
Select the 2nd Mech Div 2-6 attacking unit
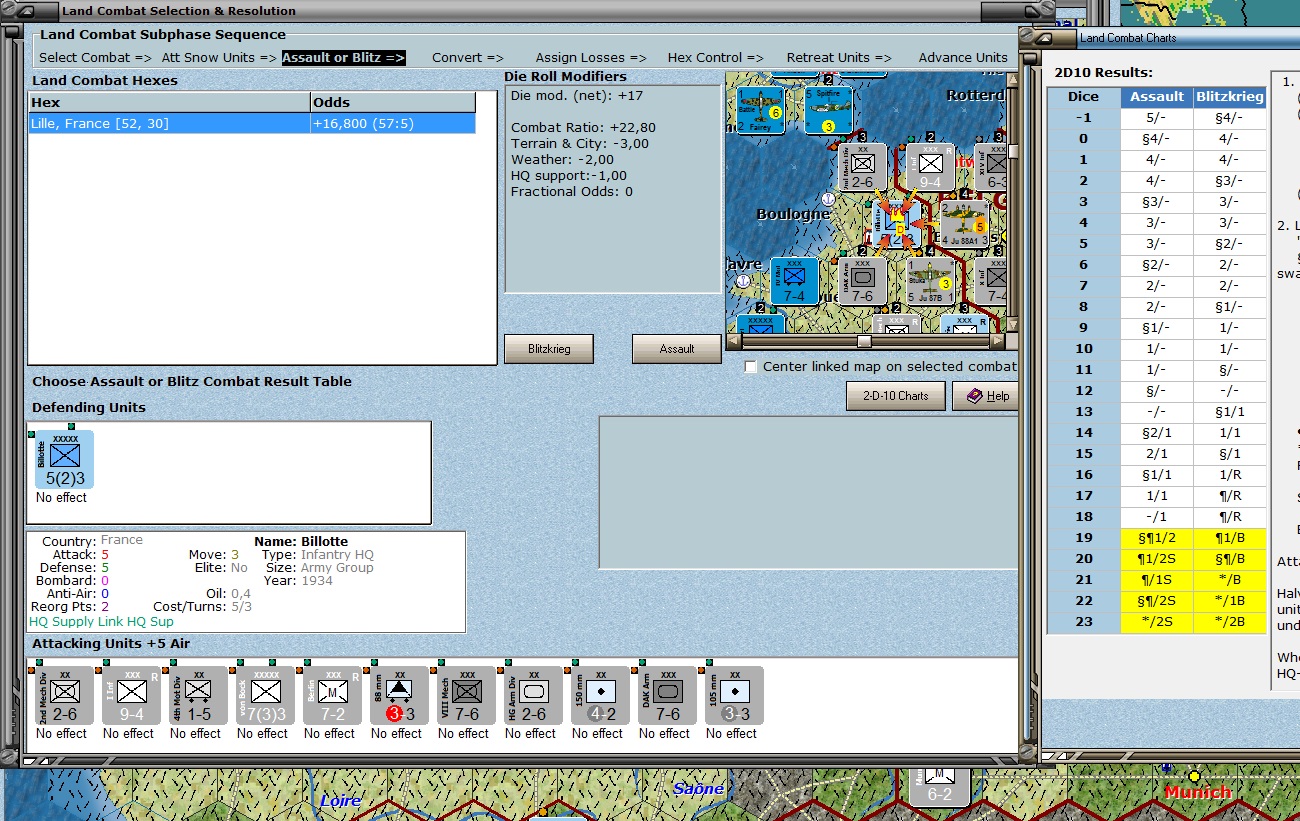coord(65,695)
